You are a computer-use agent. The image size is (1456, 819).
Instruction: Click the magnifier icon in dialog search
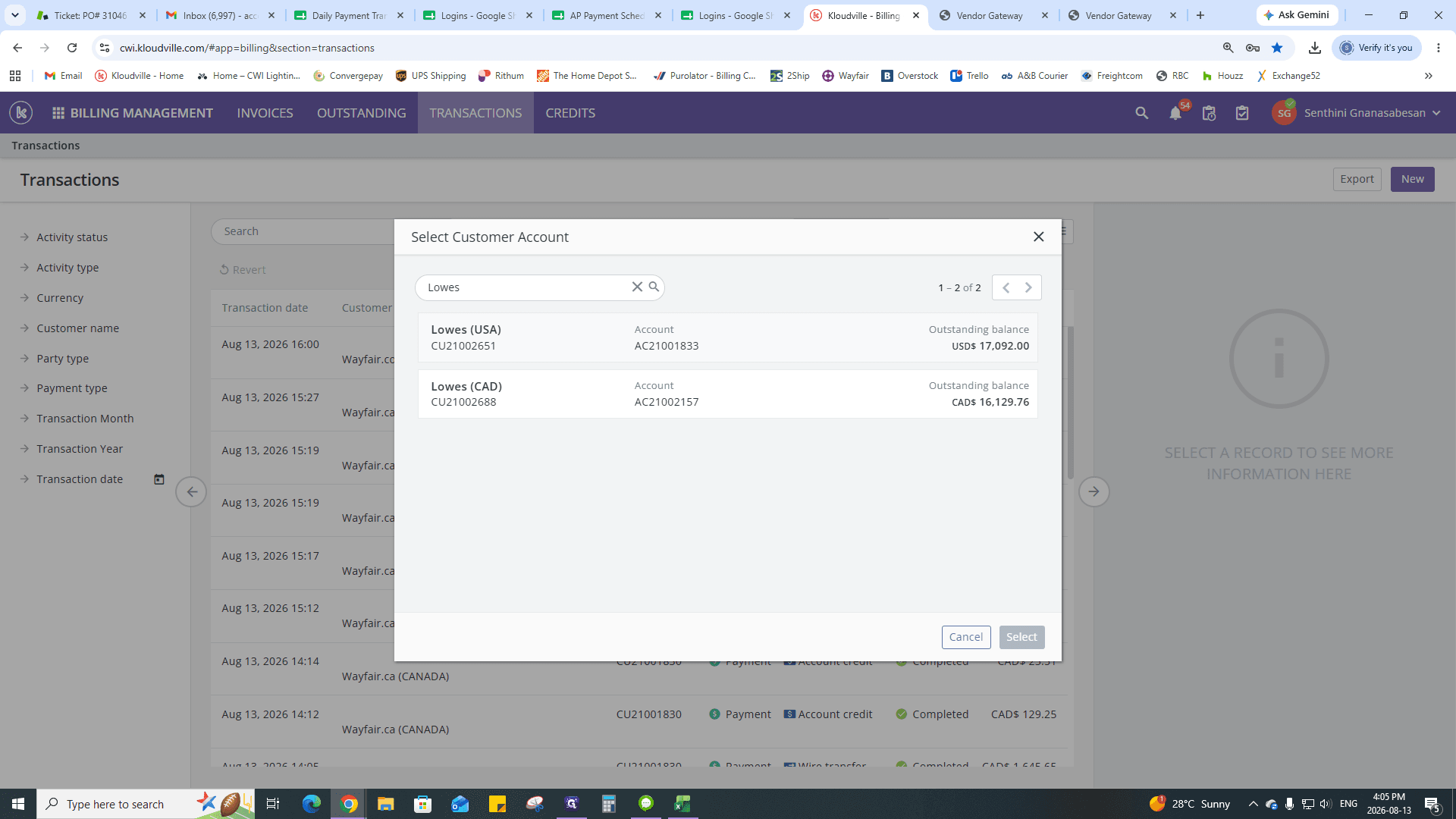pyautogui.click(x=654, y=287)
